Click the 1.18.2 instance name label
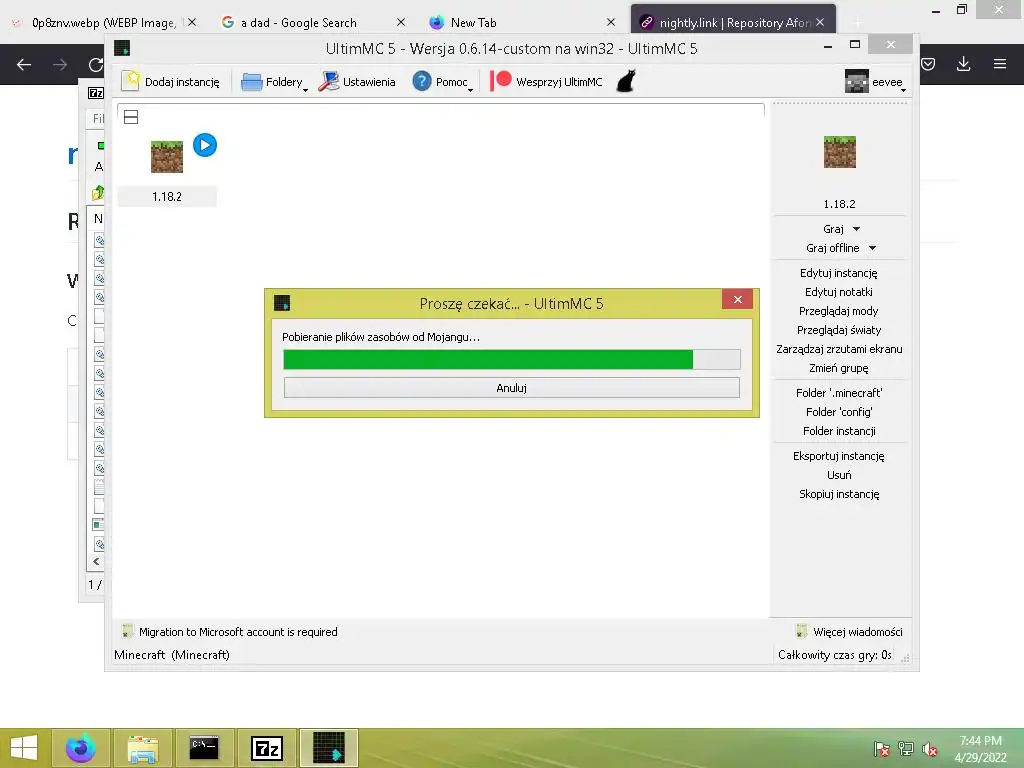The image size is (1024, 768). click(x=167, y=197)
